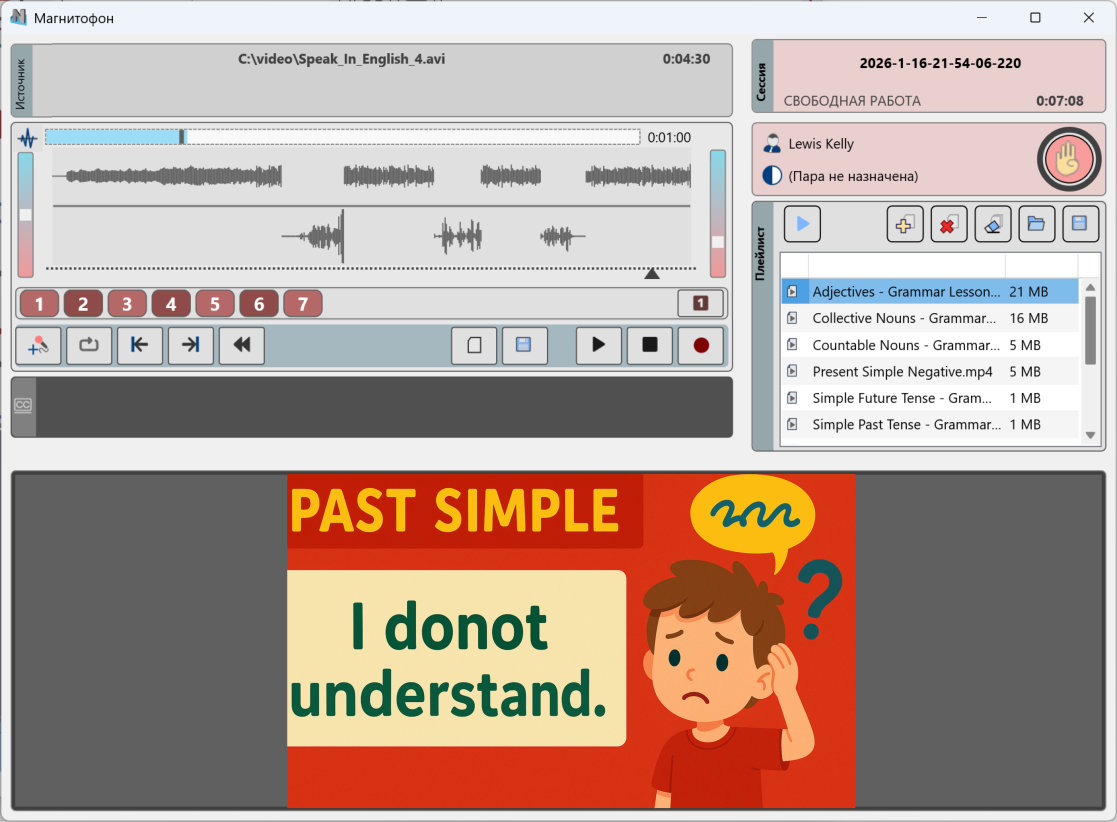Click the Stop playback button
This screenshot has height=822, width=1117.
pos(649,345)
